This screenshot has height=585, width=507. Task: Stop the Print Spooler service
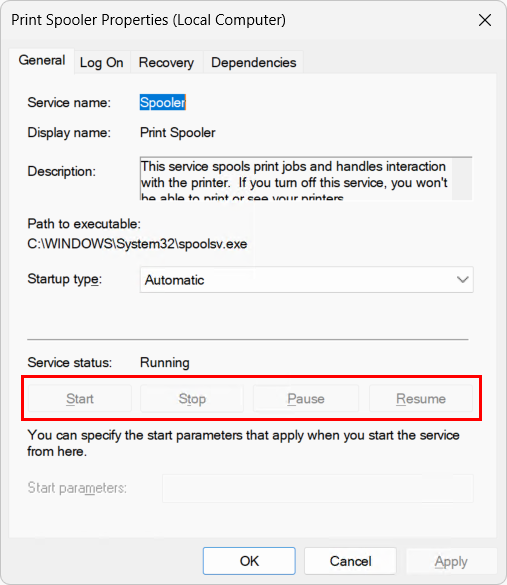(192, 399)
